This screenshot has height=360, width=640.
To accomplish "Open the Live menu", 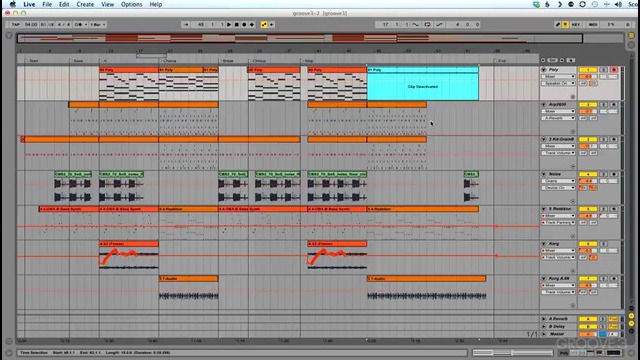I will coord(29,4).
